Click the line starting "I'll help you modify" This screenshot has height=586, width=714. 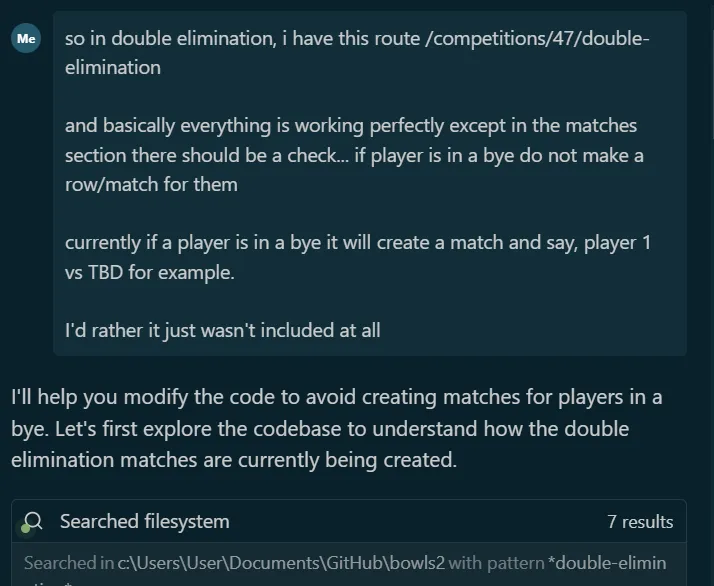pyautogui.click(x=336, y=397)
